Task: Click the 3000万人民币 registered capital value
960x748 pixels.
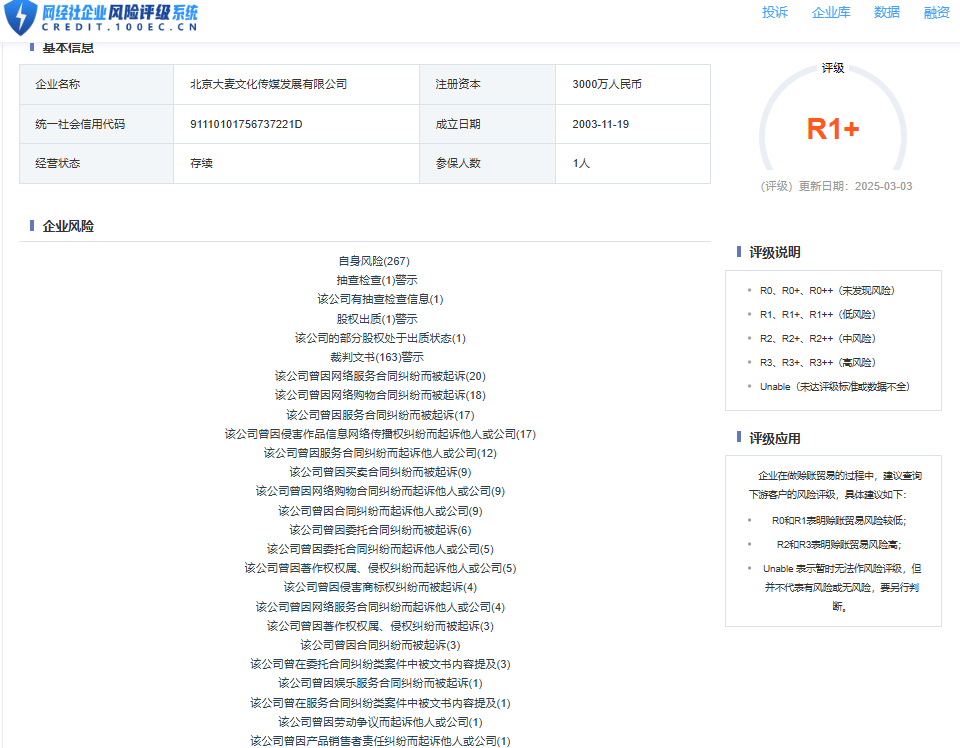Action: (x=607, y=84)
